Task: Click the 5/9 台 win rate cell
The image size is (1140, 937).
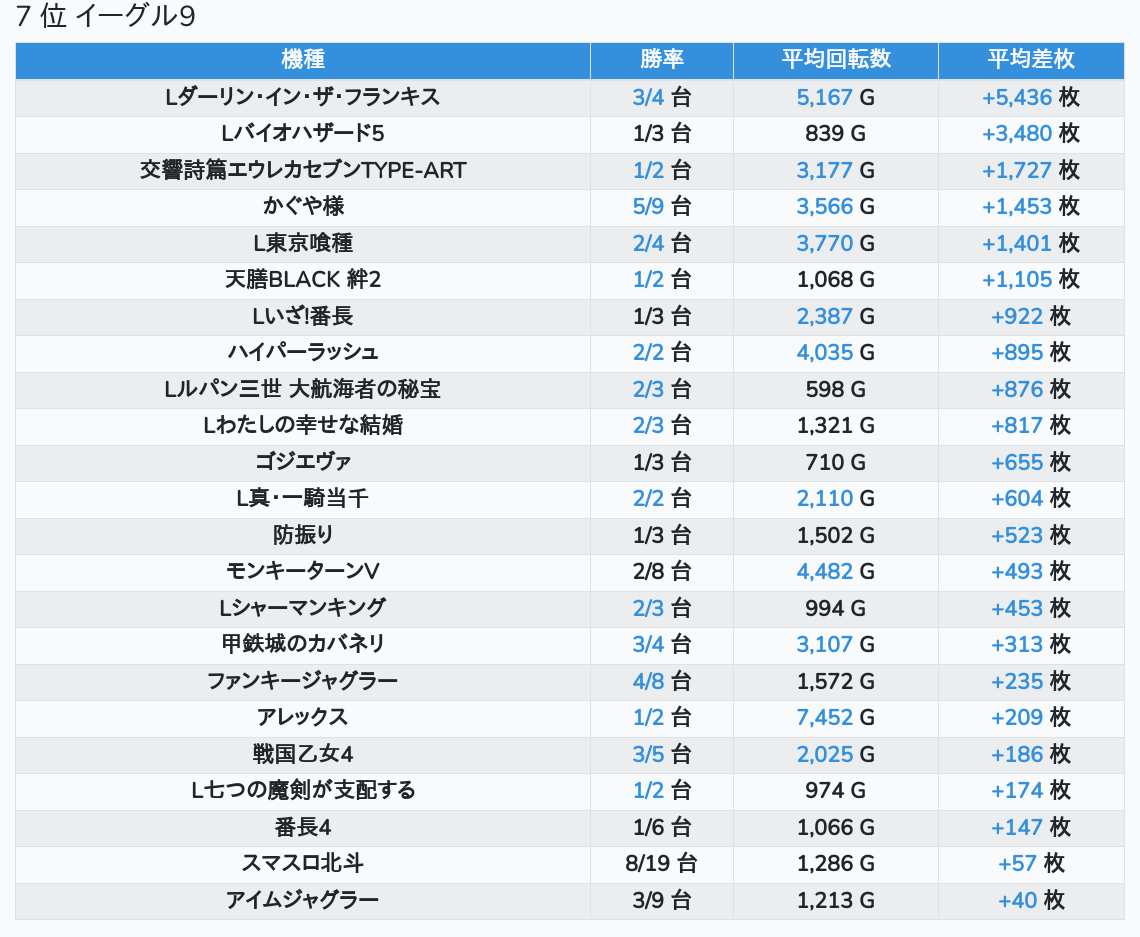Action: coord(662,206)
